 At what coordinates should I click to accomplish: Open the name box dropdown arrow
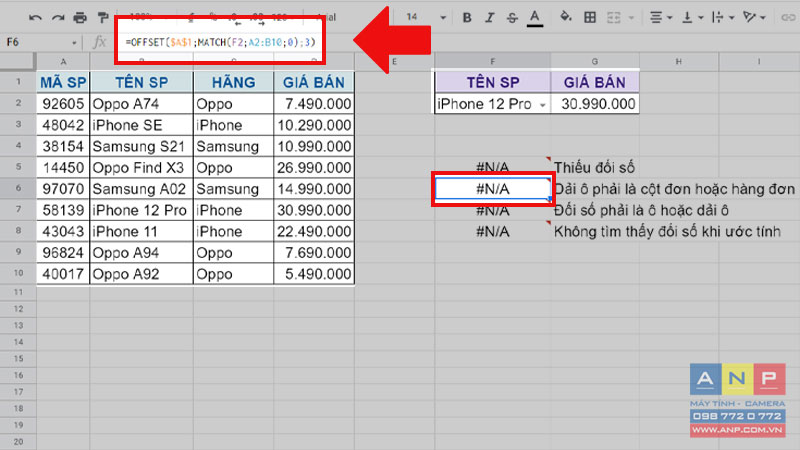point(74,43)
